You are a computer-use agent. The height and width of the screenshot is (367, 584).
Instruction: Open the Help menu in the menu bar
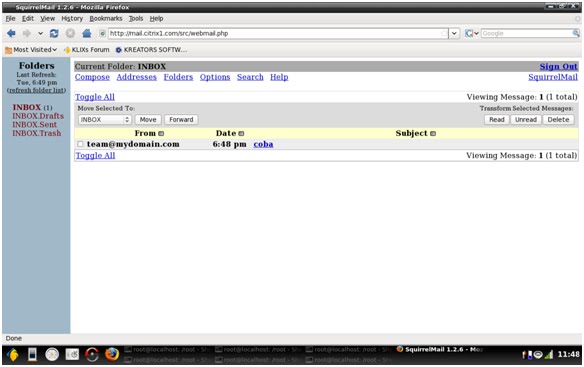click(156, 19)
